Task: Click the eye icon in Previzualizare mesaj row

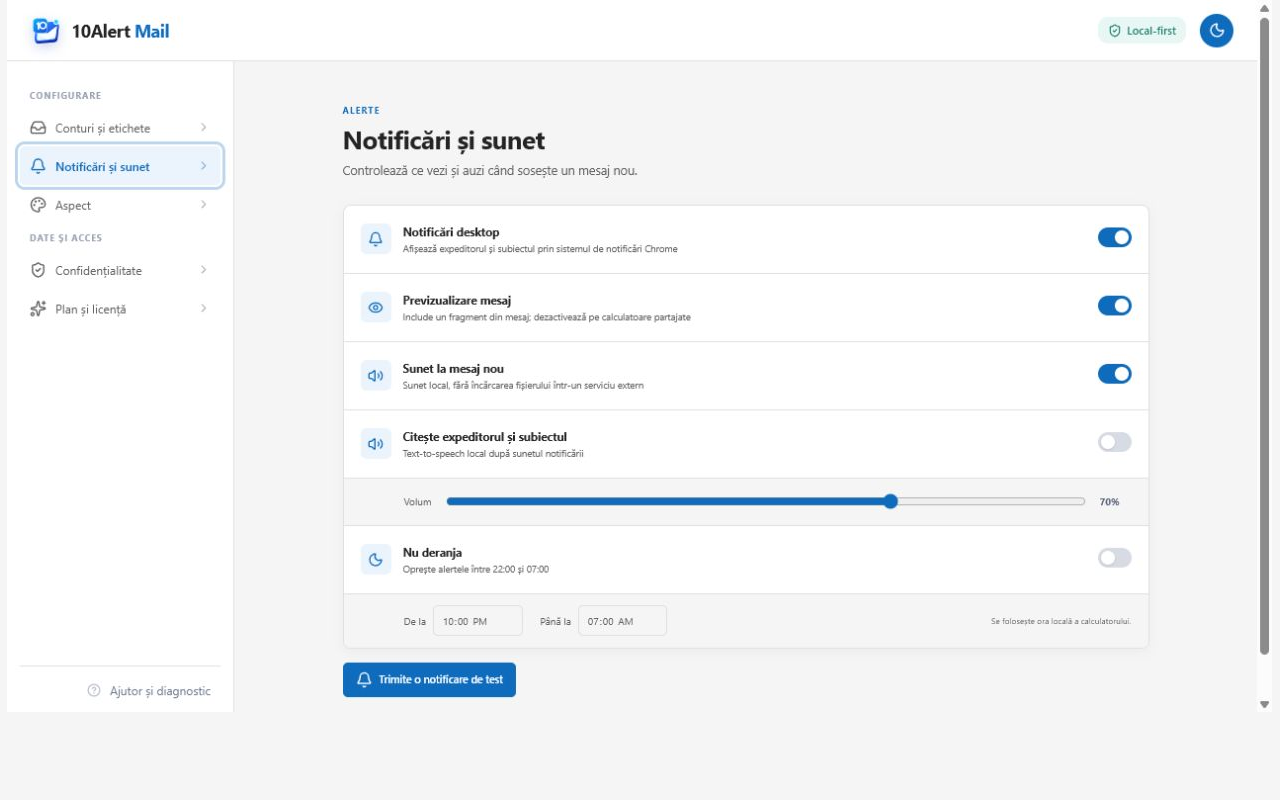Action: point(376,307)
